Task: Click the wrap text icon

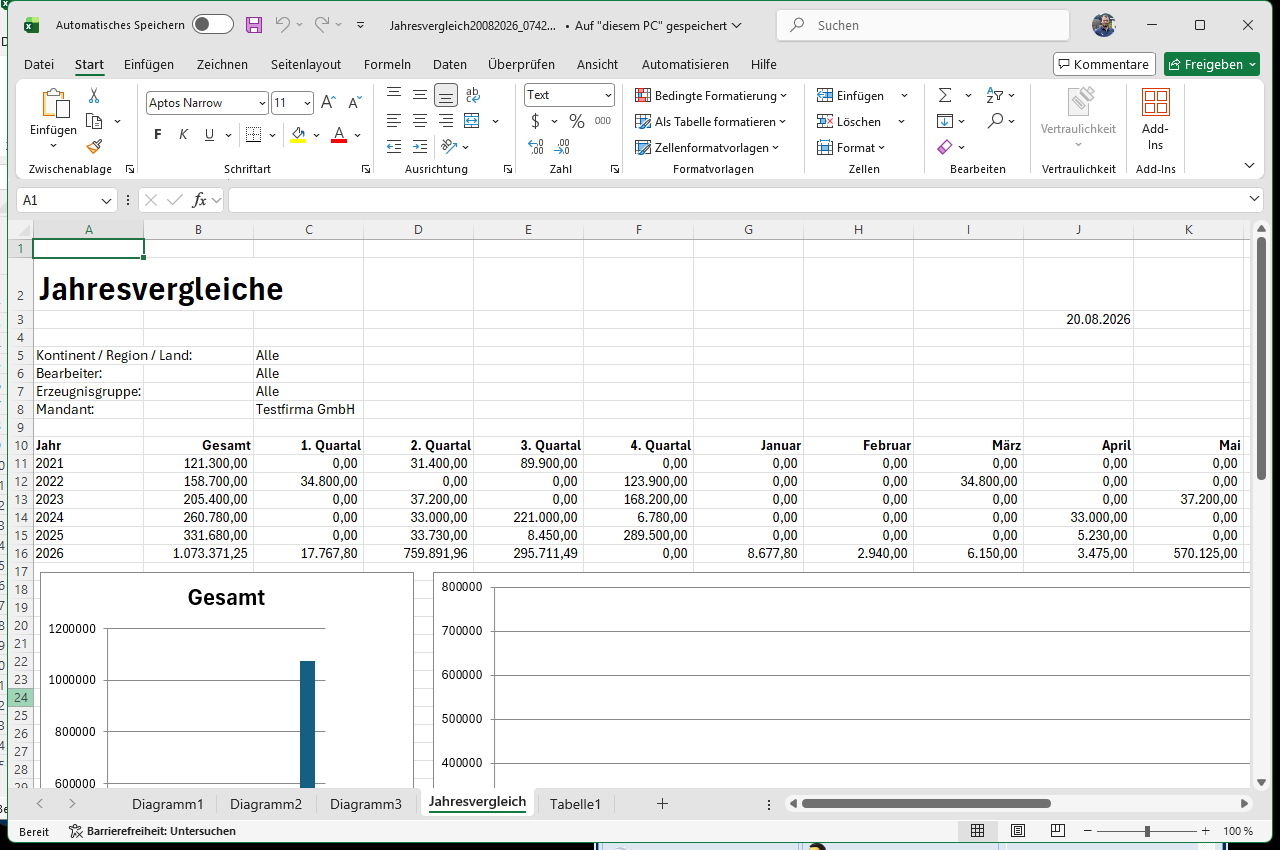Action: point(472,95)
